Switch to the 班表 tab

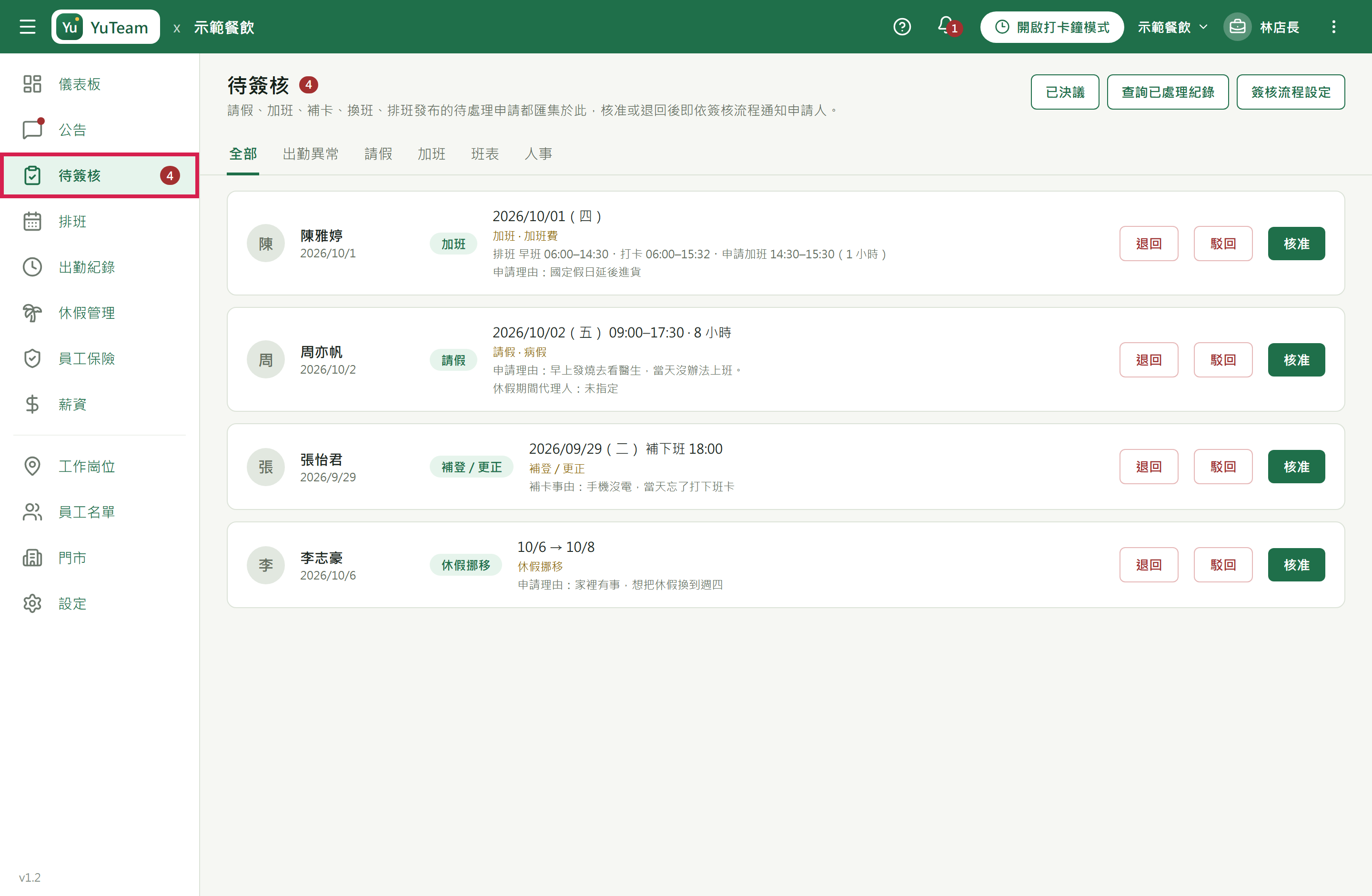pyautogui.click(x=485, y=154)
